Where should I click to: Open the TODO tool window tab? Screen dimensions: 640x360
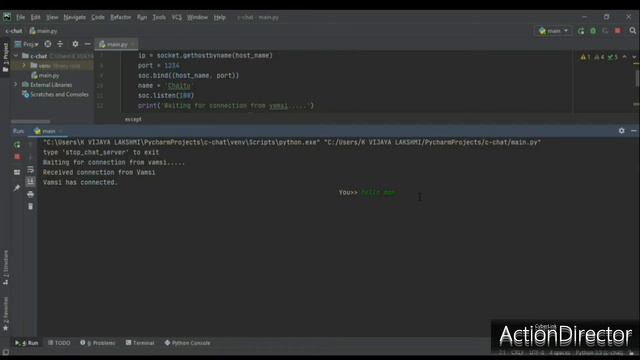59,343
